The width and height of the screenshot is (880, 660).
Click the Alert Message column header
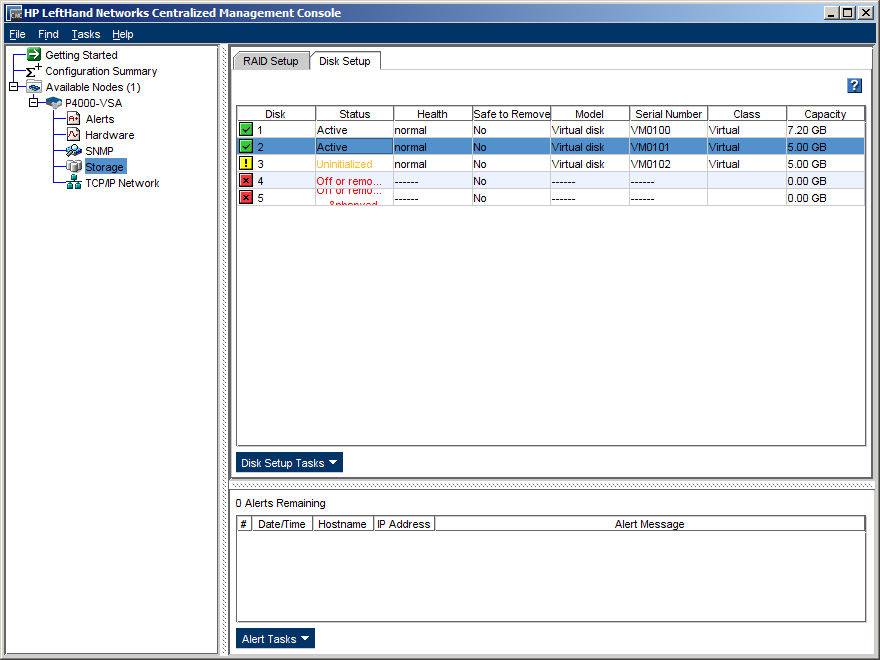coord(649,524)
